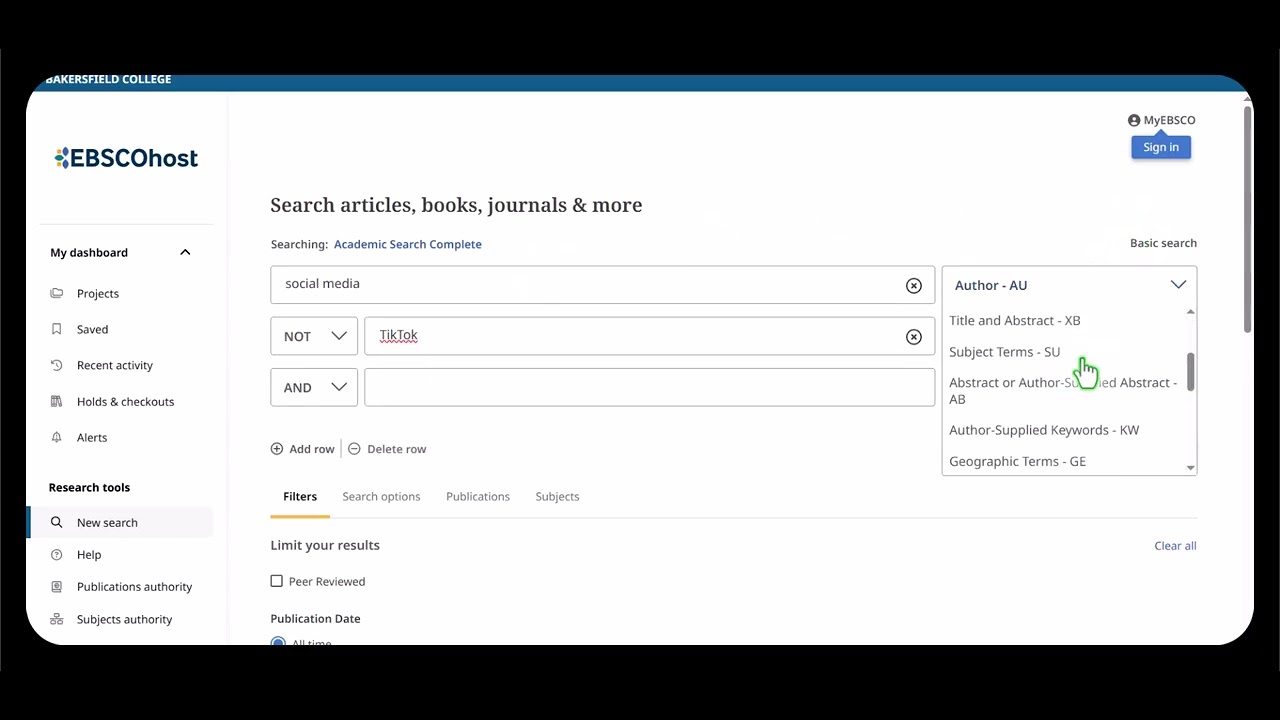The width and height of the screenshot is (1280, 720).
Task: Click the Add row plus icon
Action: [x=277, y=449]
